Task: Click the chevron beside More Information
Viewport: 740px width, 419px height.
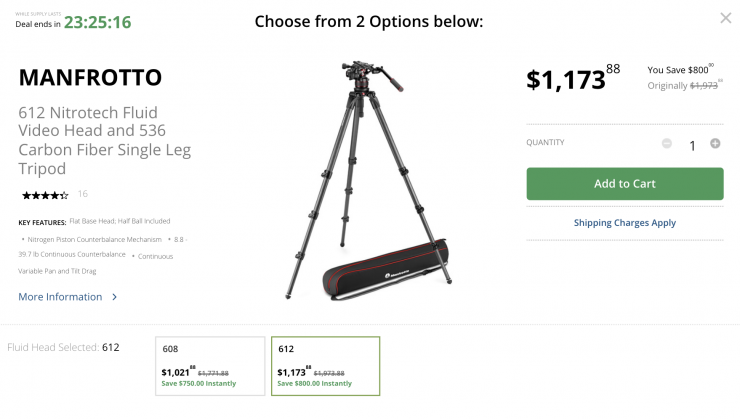Action: click(115, 297)
